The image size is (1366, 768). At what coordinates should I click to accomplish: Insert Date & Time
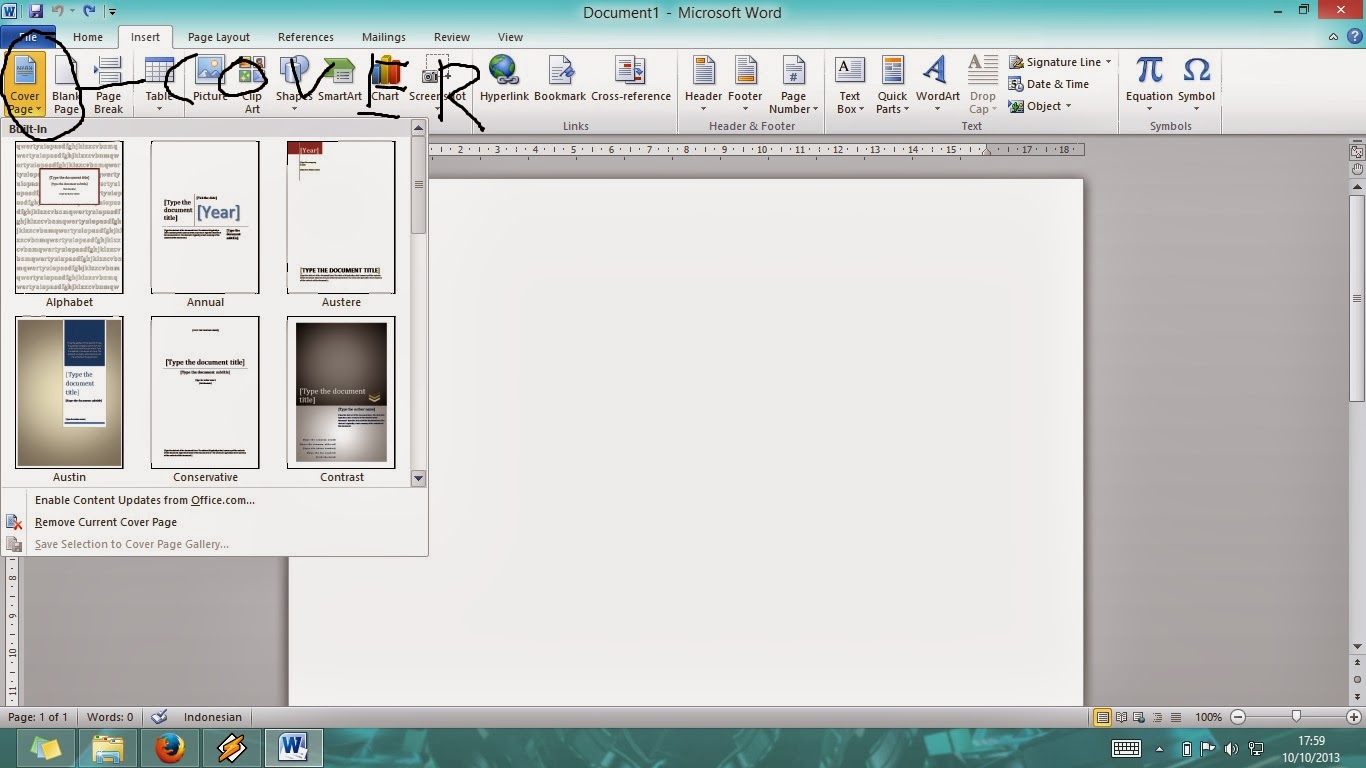click(1049, 84)
